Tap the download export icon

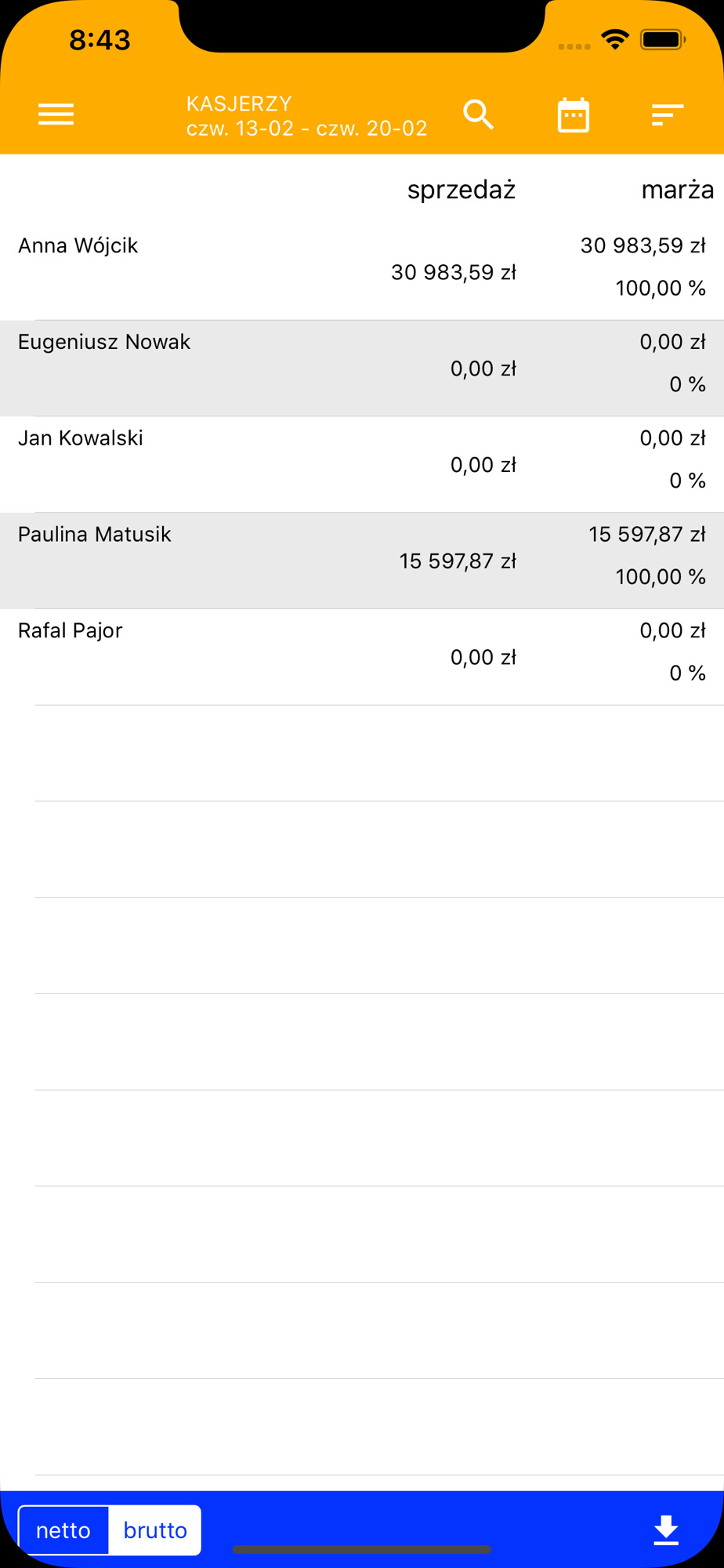[666, 1530]
